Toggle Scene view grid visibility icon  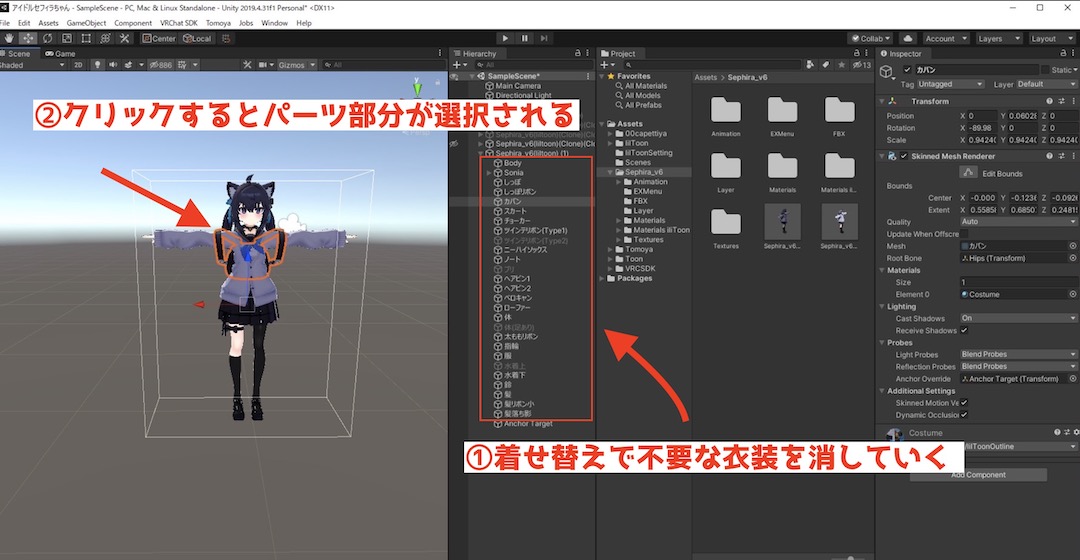tap(183, 65)
